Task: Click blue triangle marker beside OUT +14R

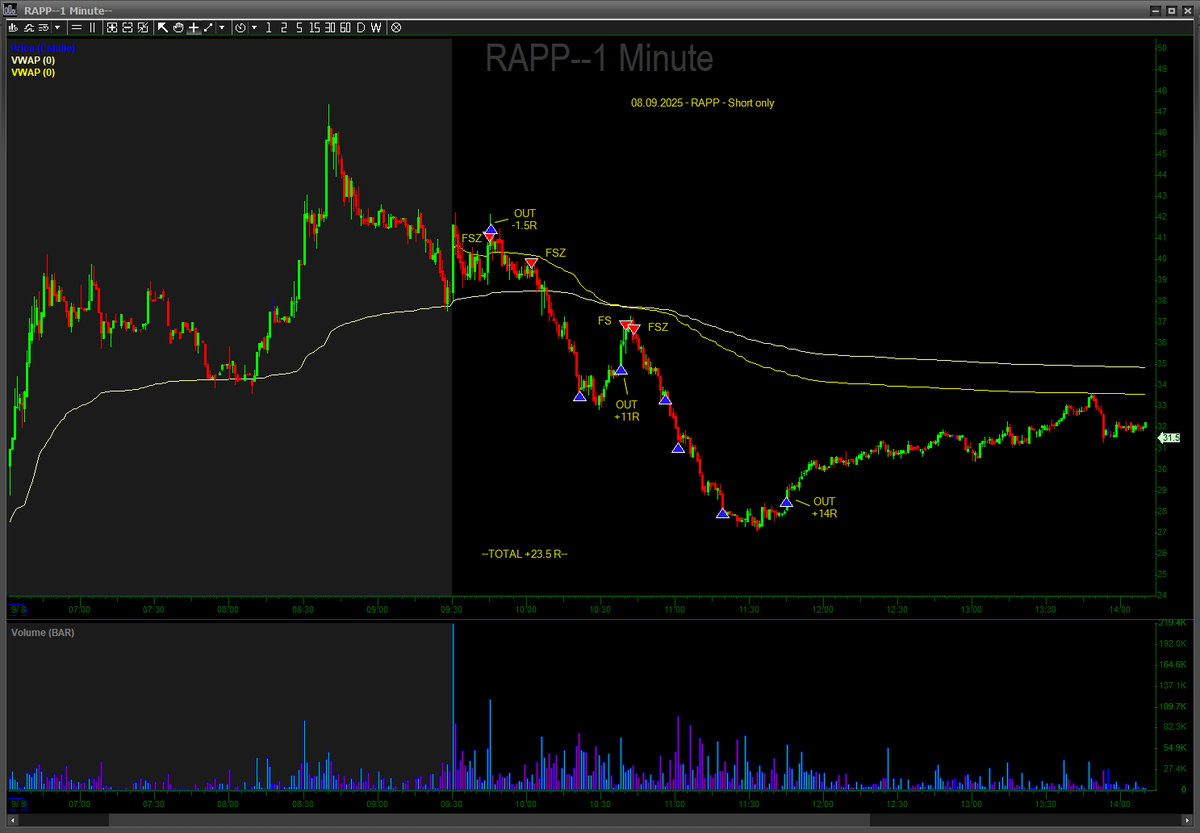Action: point(787,502)
